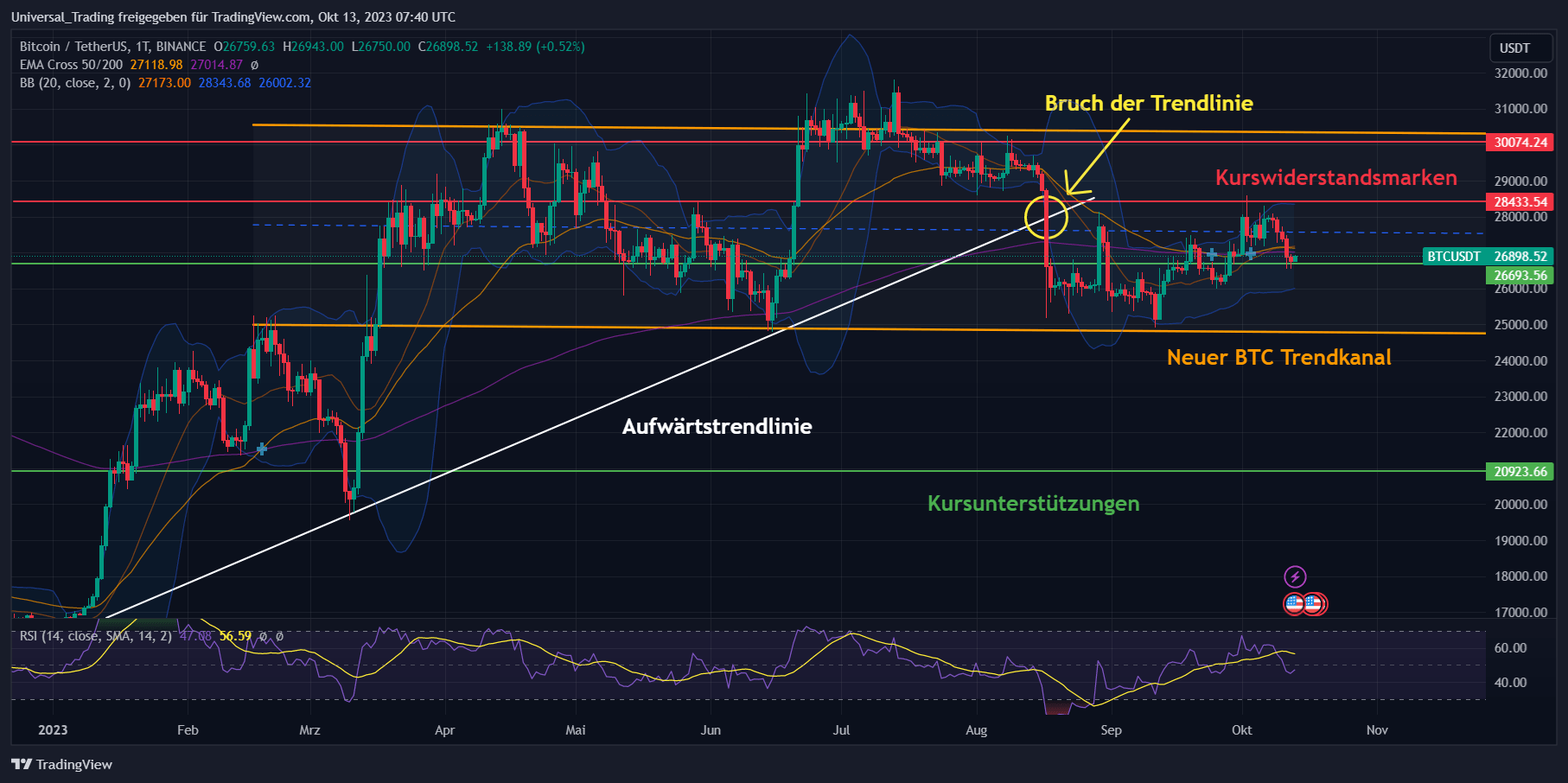The image size is (1568, 783).
Task: Click the 25000.00 price axis label
Action: pos(1520,325)
